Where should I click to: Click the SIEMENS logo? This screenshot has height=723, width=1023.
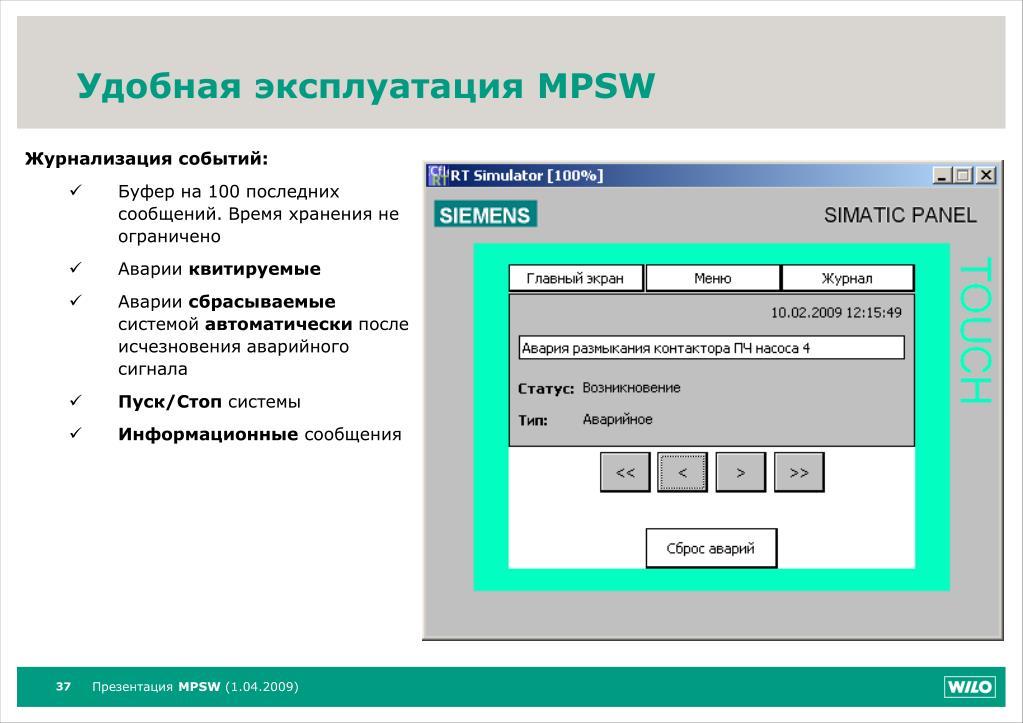485,215
